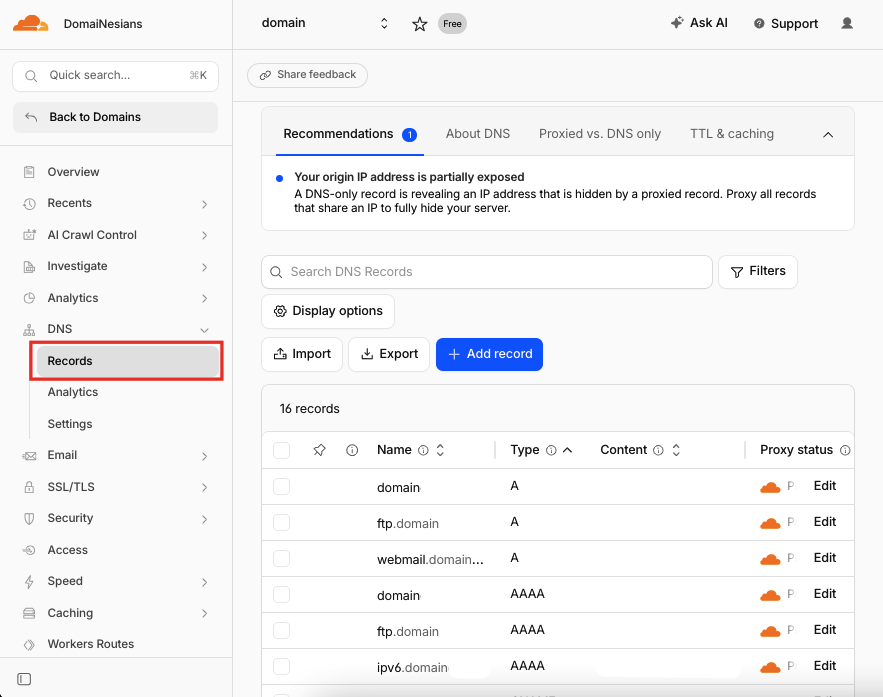This screenshot has width=883, height=697.
Task: Open the account profile icon
Action: (847, 23)
